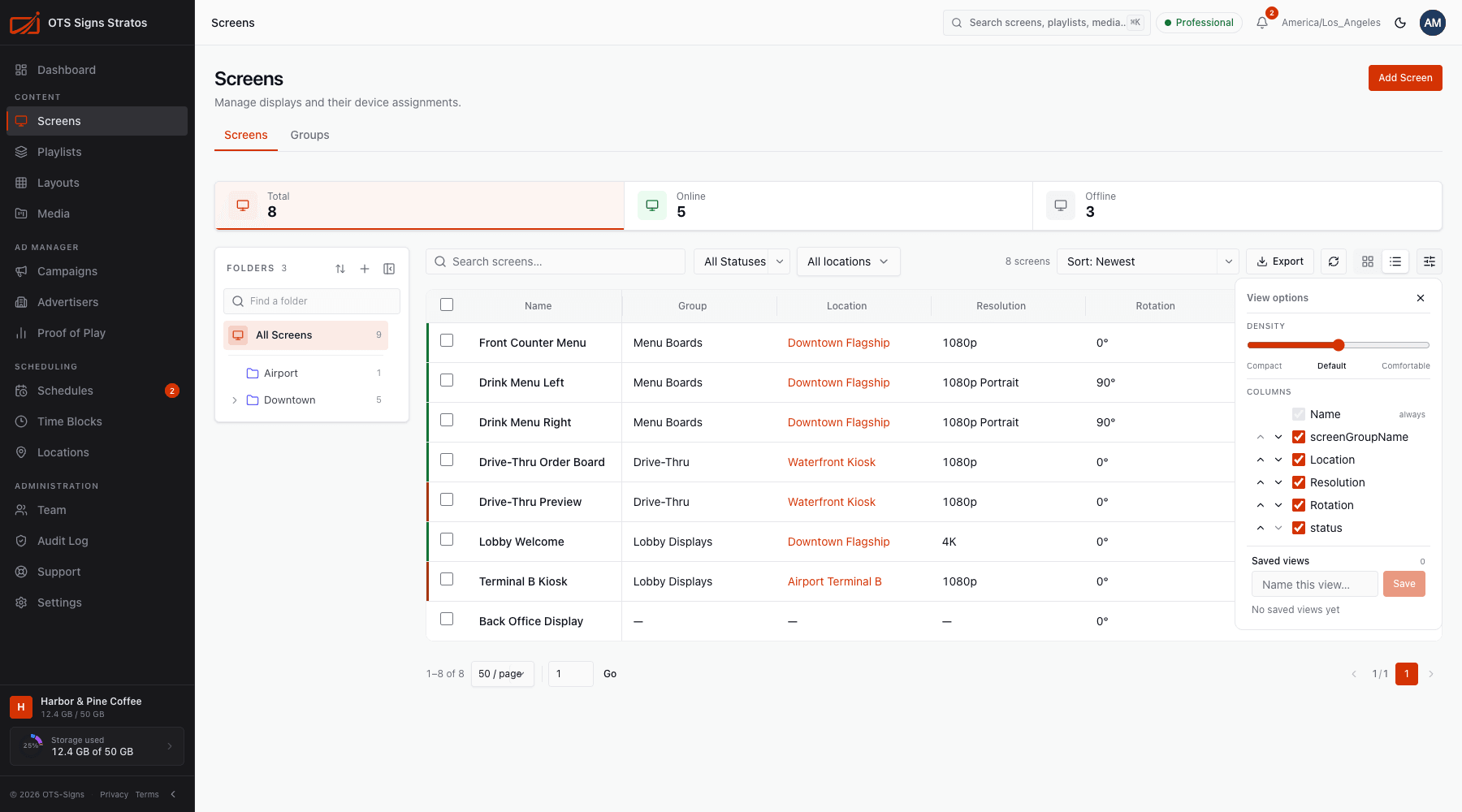Move Location column down
Image resolution: width=1462 pixels, height=812 pixels.
[x=1278, y=460]
